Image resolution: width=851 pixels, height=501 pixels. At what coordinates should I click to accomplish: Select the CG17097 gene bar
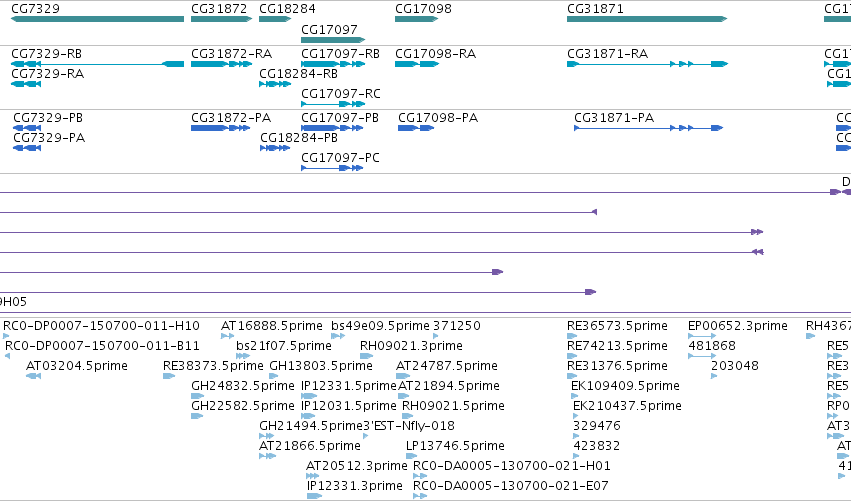coord(333,40)
